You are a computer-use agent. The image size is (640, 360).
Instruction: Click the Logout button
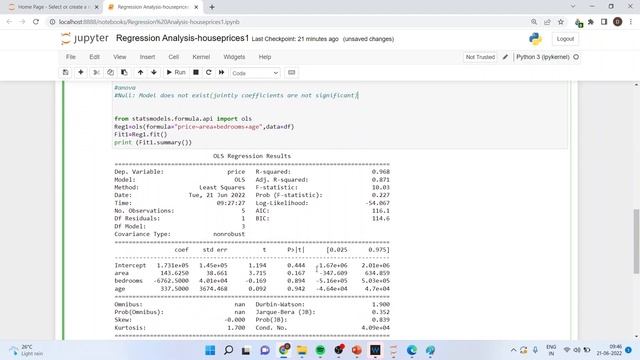(x=565, y=39)
